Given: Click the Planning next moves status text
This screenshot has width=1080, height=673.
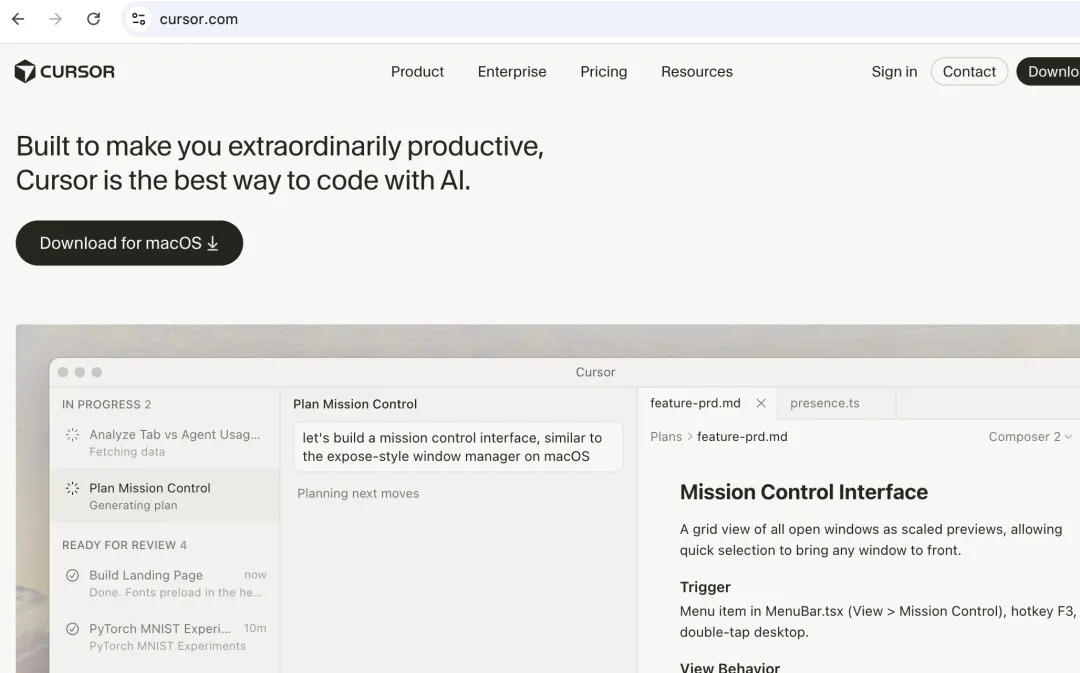Looking at the screenshot, I should click(358, 493).
